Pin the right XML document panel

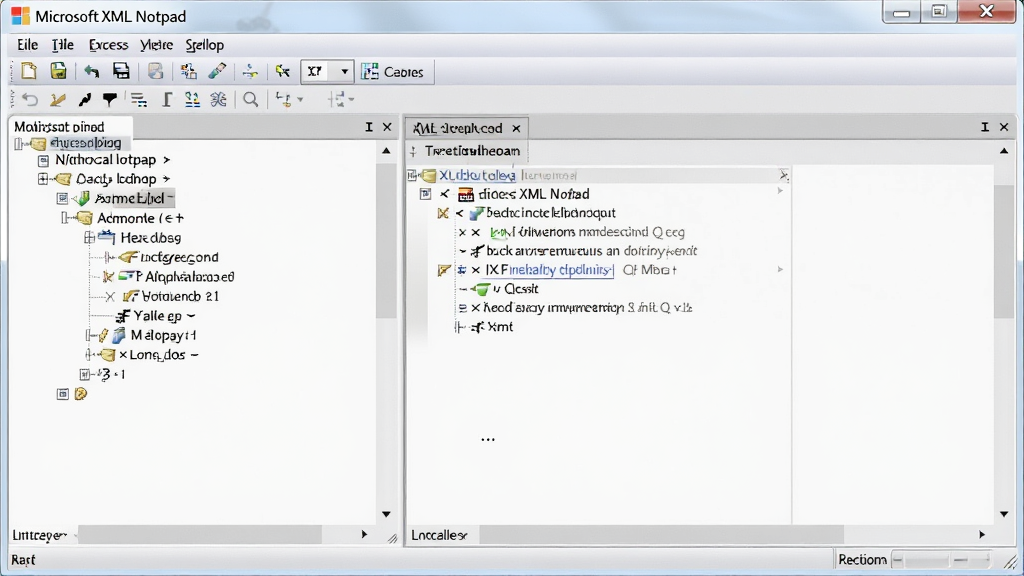[985, 127]
